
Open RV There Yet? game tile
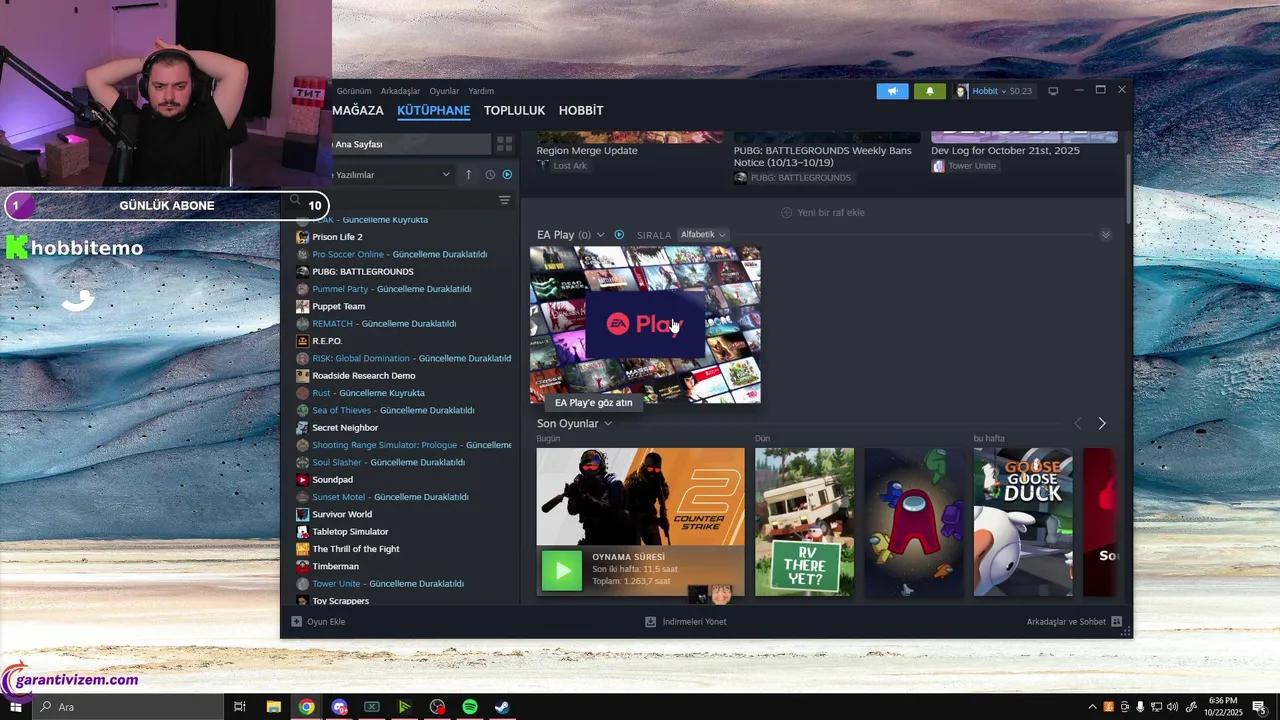(x=804, y=522)
